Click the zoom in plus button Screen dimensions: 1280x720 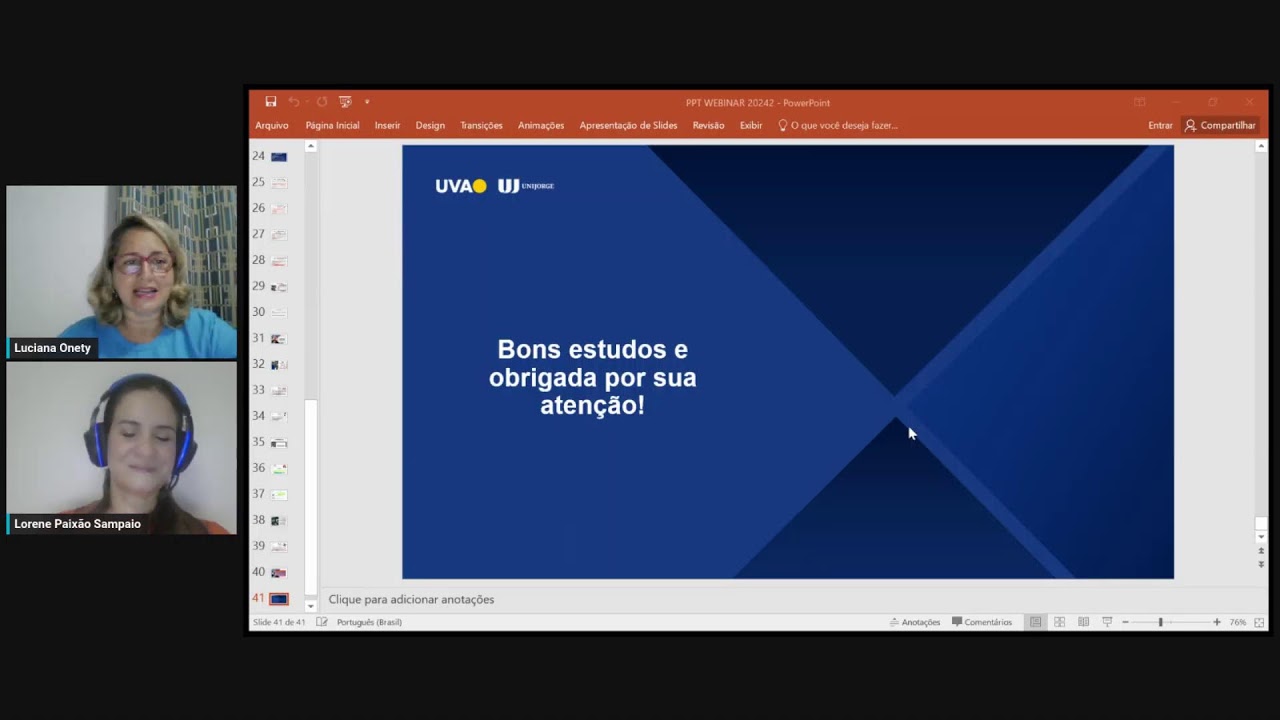1217,622
